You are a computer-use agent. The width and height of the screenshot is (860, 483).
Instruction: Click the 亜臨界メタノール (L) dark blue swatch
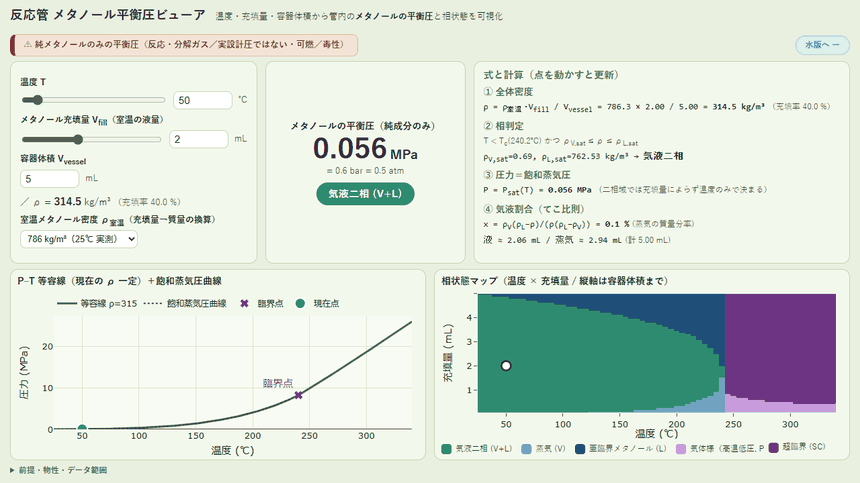click(580, 448)
